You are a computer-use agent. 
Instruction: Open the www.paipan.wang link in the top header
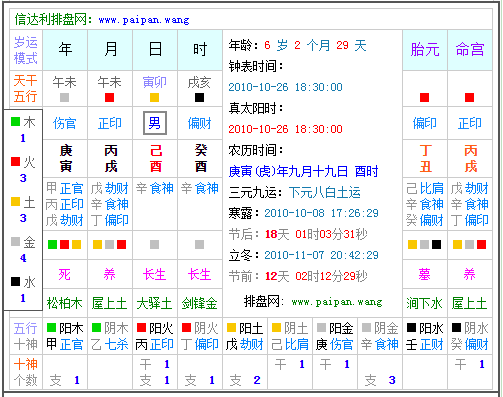[x=144, y=20]
